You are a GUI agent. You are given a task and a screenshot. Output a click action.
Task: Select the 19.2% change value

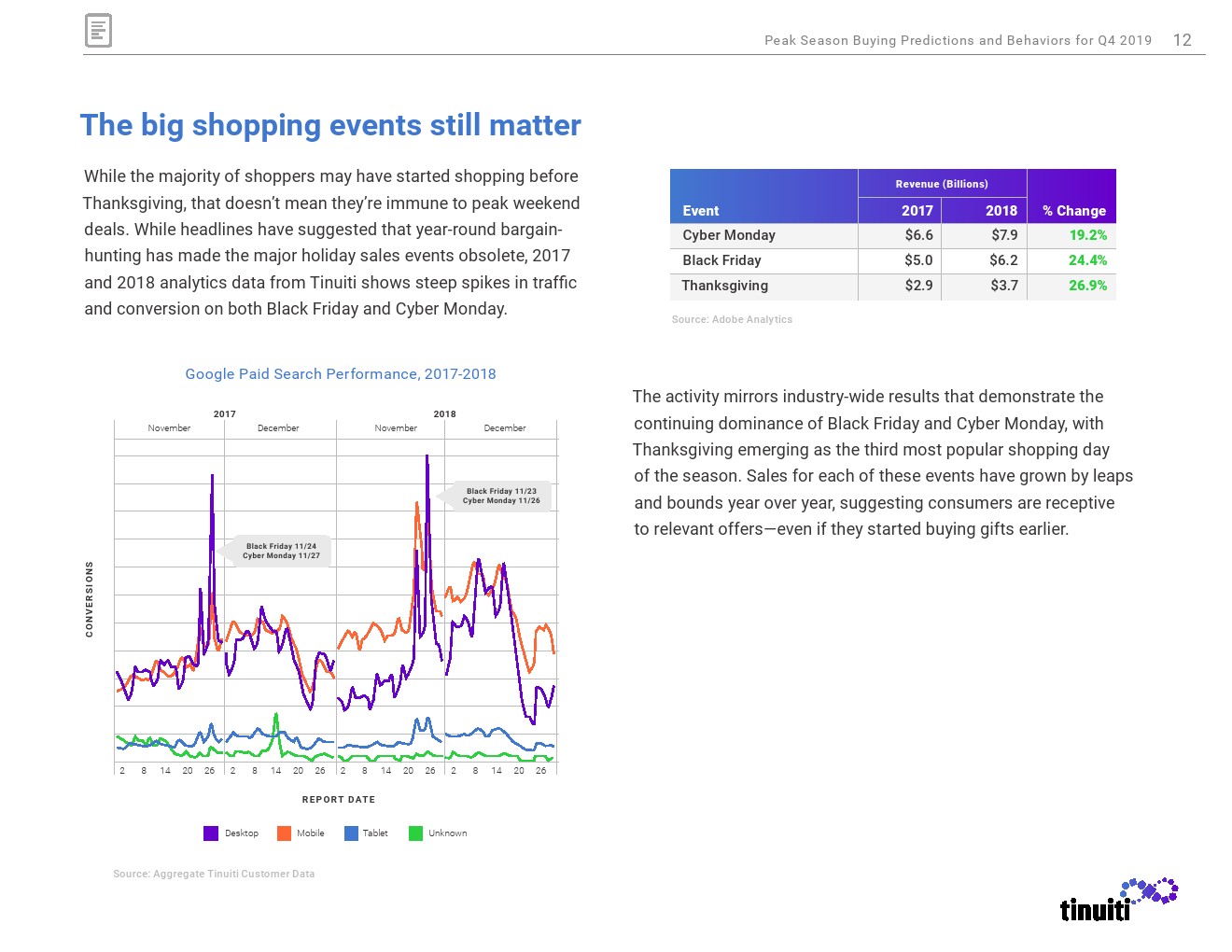(1087, 235)
